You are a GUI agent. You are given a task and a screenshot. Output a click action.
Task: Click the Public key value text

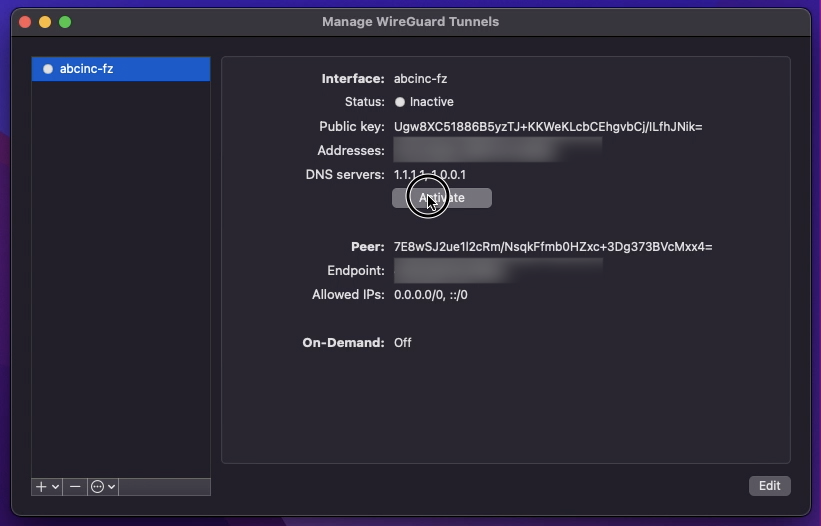(x=548, y=127)
